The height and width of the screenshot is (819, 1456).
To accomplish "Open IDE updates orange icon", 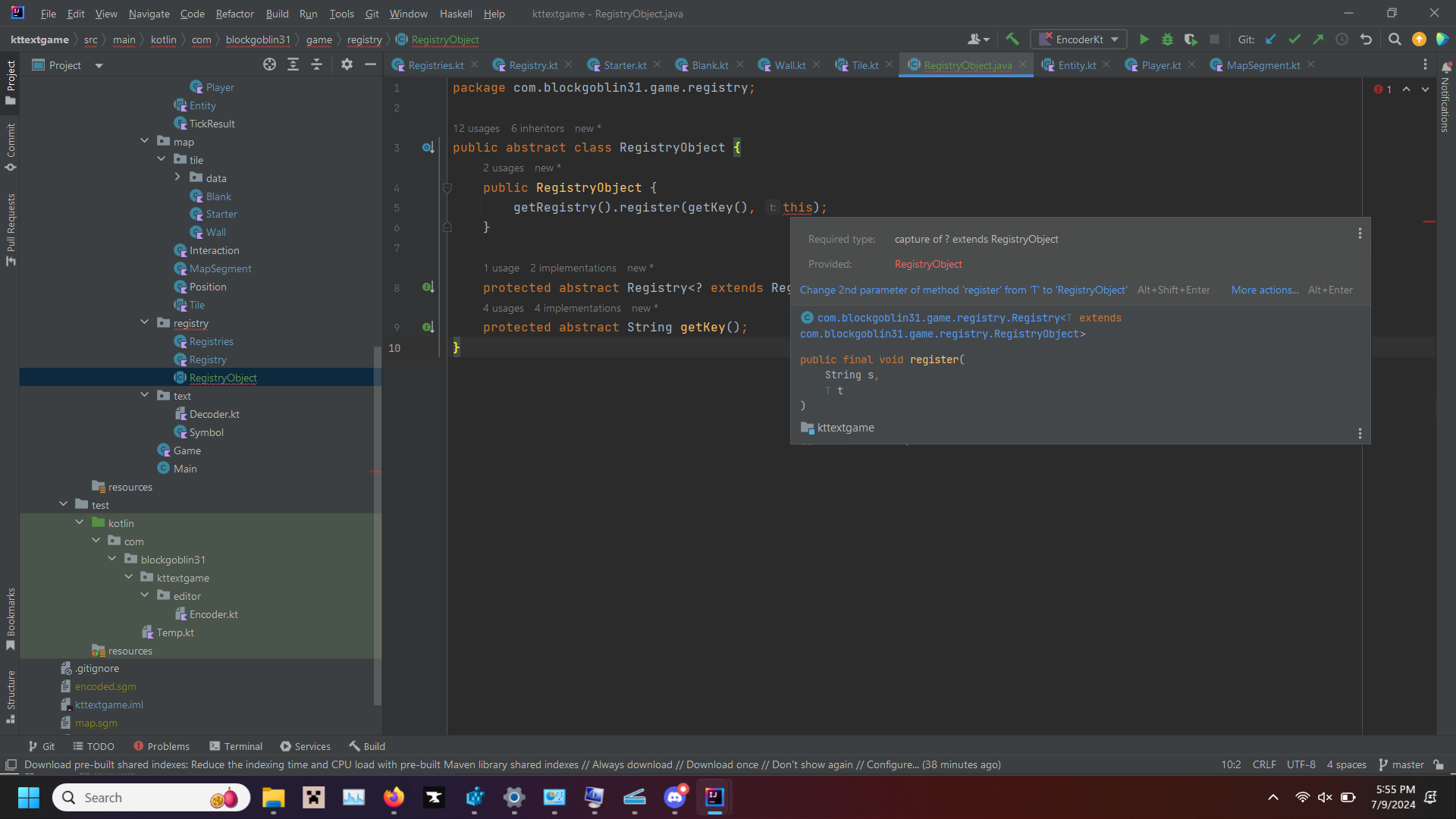I will coord(1419,39).
